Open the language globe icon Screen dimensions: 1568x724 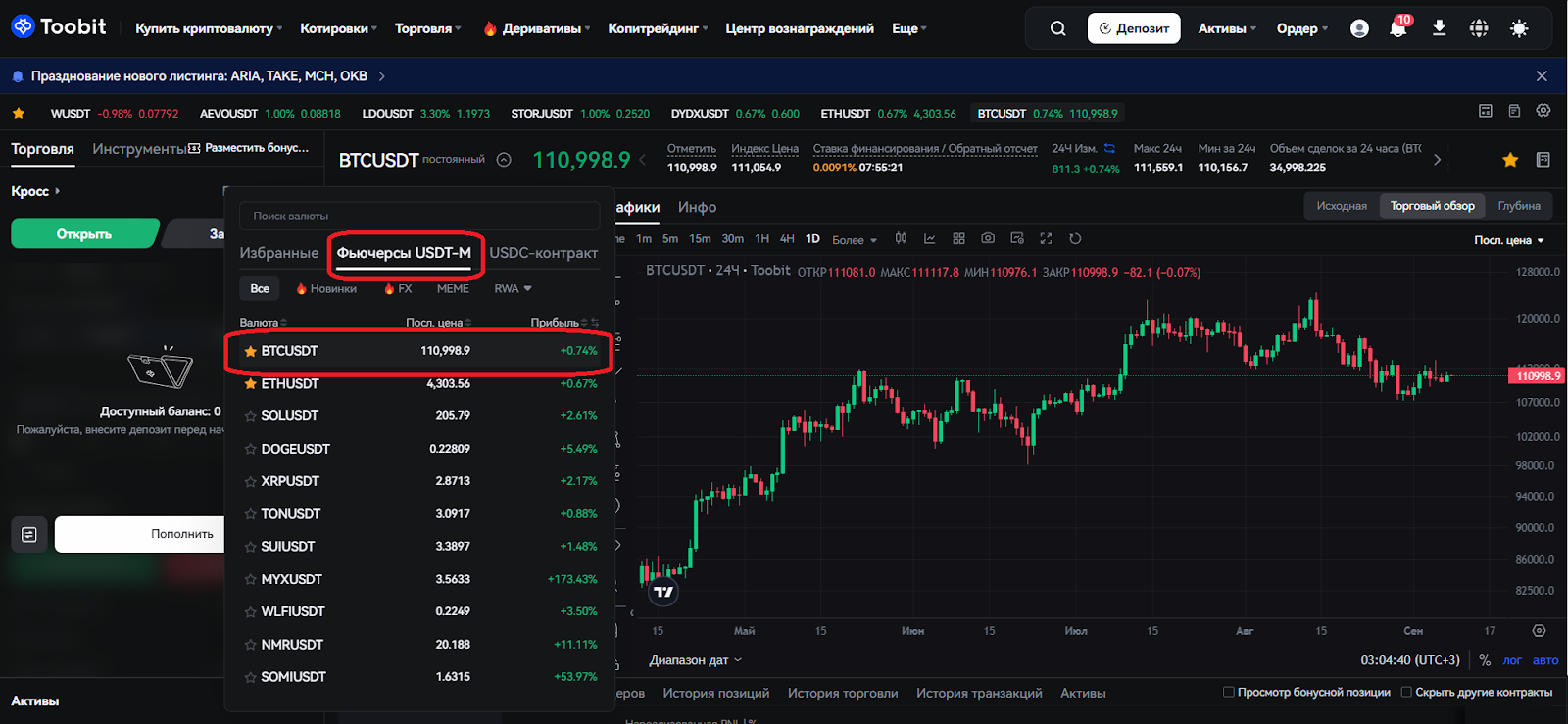(x=1479, y=28)
